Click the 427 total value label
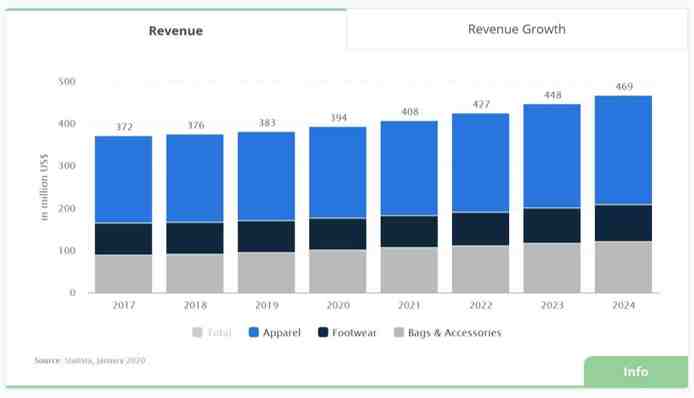694x398 pixels. click(481, 104)
